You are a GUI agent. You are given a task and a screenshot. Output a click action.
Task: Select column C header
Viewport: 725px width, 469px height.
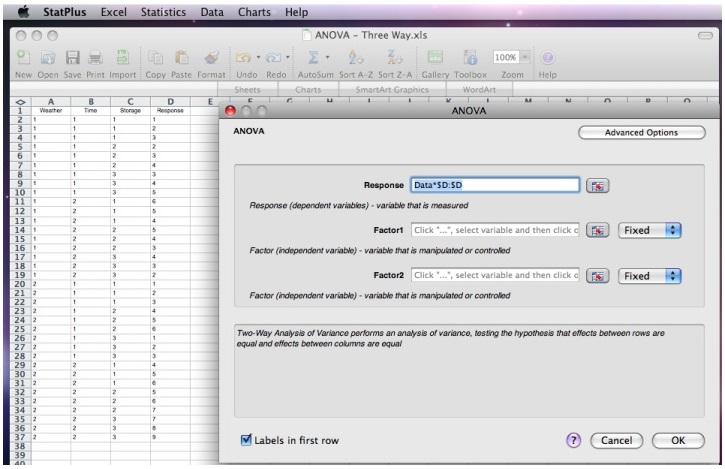click(x=130, y=102)
